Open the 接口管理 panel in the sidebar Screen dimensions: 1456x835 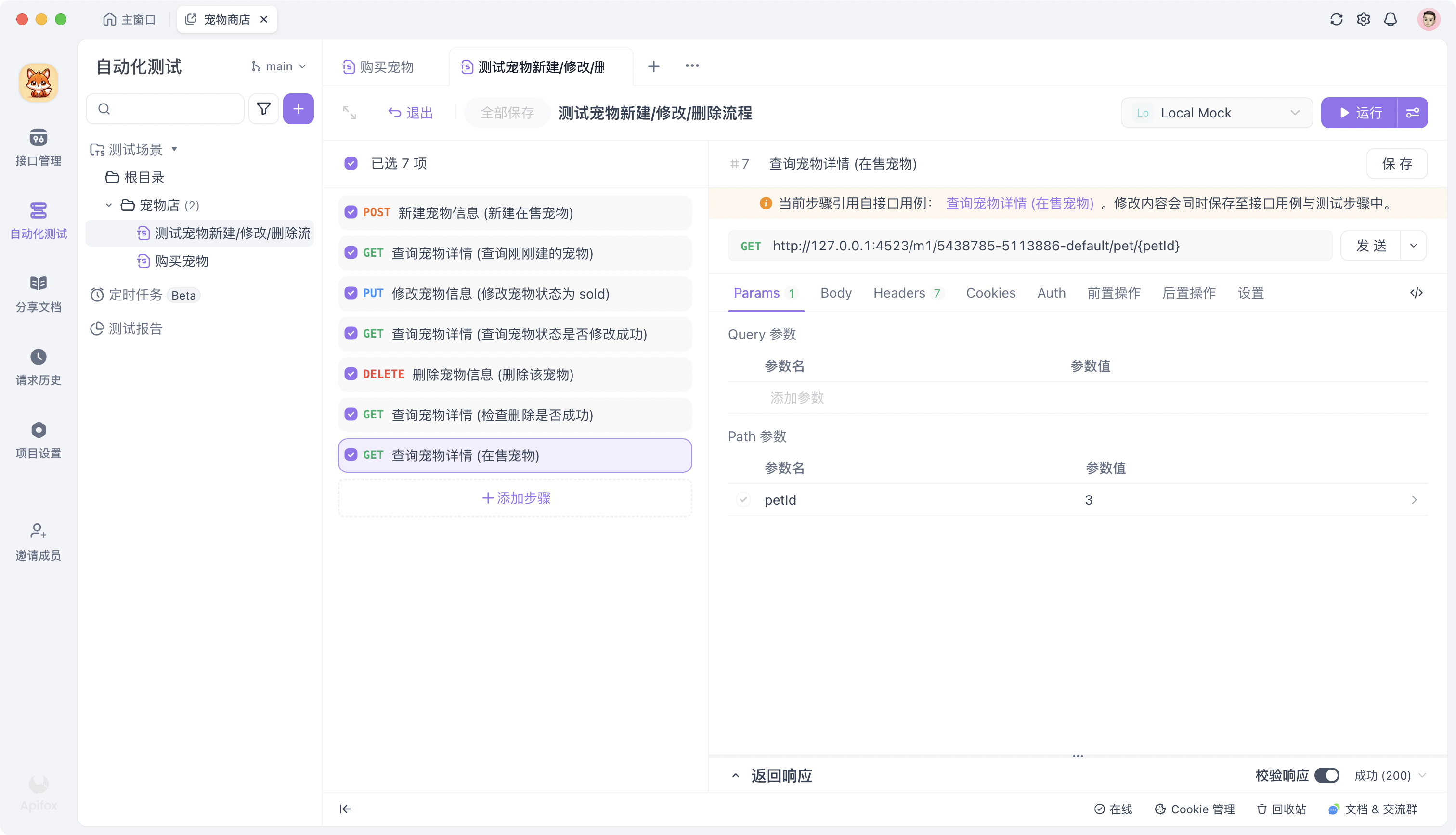(38, 148)
